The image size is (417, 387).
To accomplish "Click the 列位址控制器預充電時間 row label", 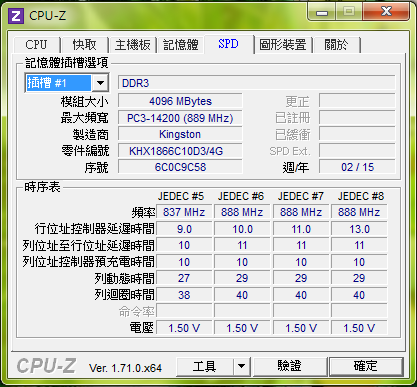I will coord(88,262).
